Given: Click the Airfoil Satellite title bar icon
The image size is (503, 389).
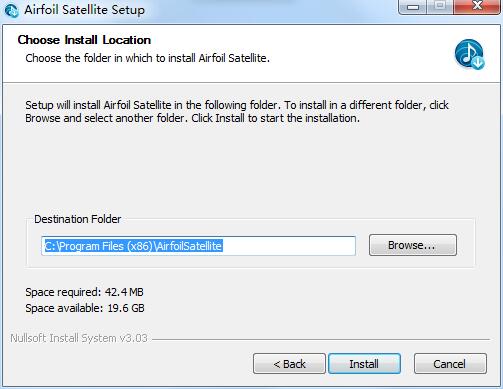Looking at the screenshot, I should pos(12,10).
